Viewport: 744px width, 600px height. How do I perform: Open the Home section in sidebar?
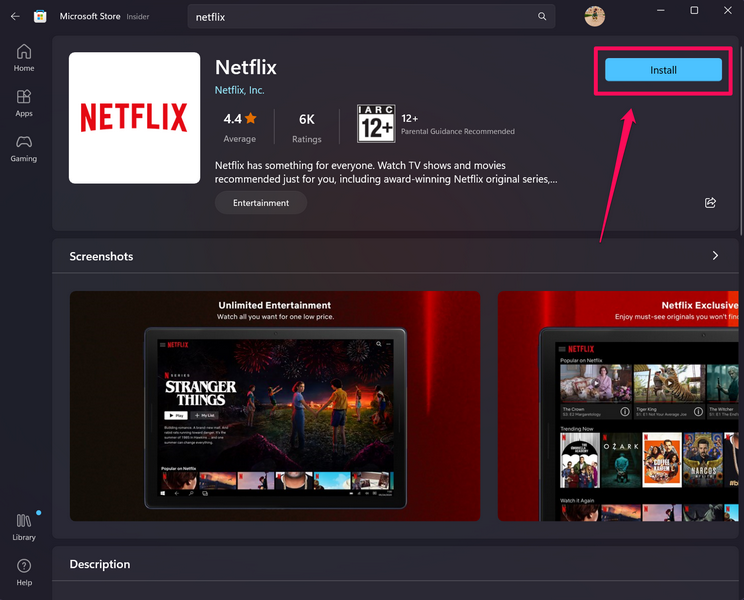24,58
